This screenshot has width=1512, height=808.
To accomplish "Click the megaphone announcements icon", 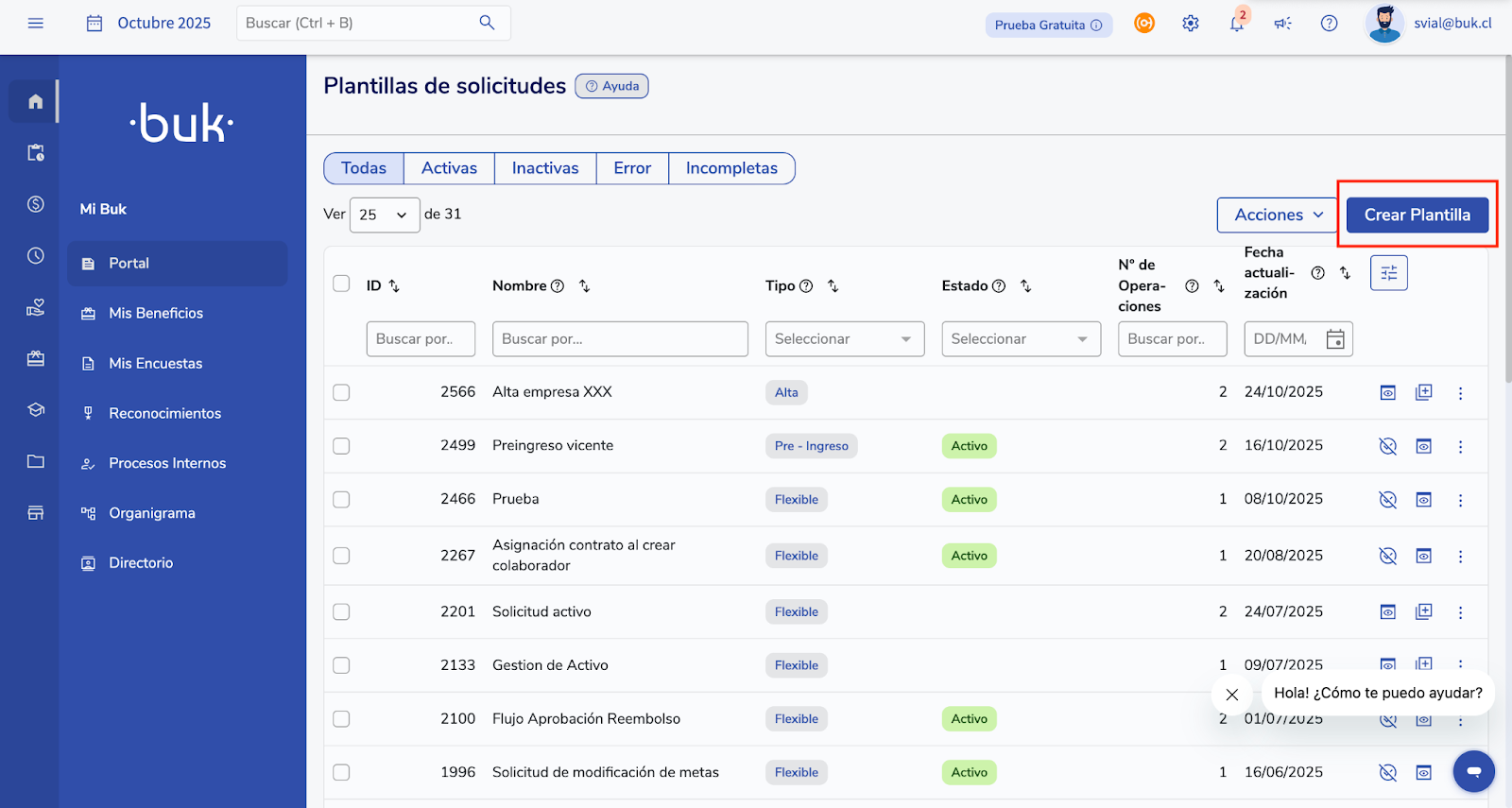I will tap(1282, 24).
